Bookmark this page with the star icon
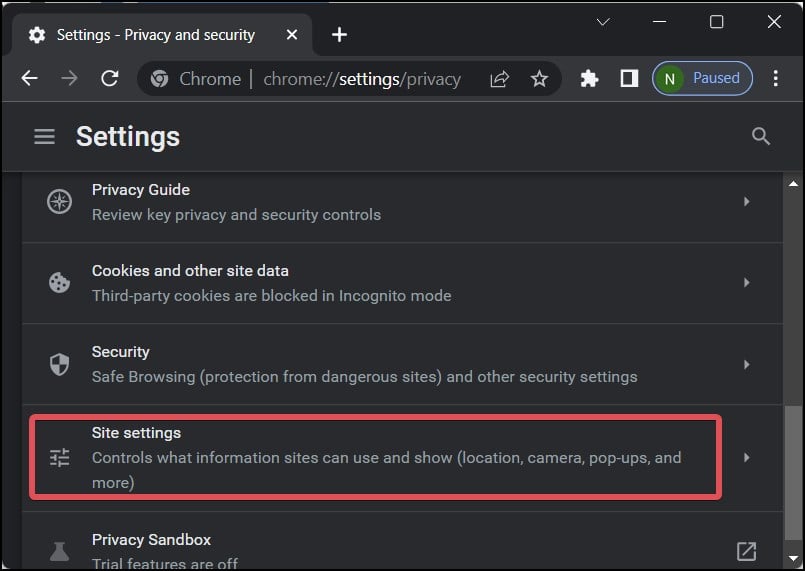Image resolution: width=805 pixels, height=571 pixels. click(539, 79)
